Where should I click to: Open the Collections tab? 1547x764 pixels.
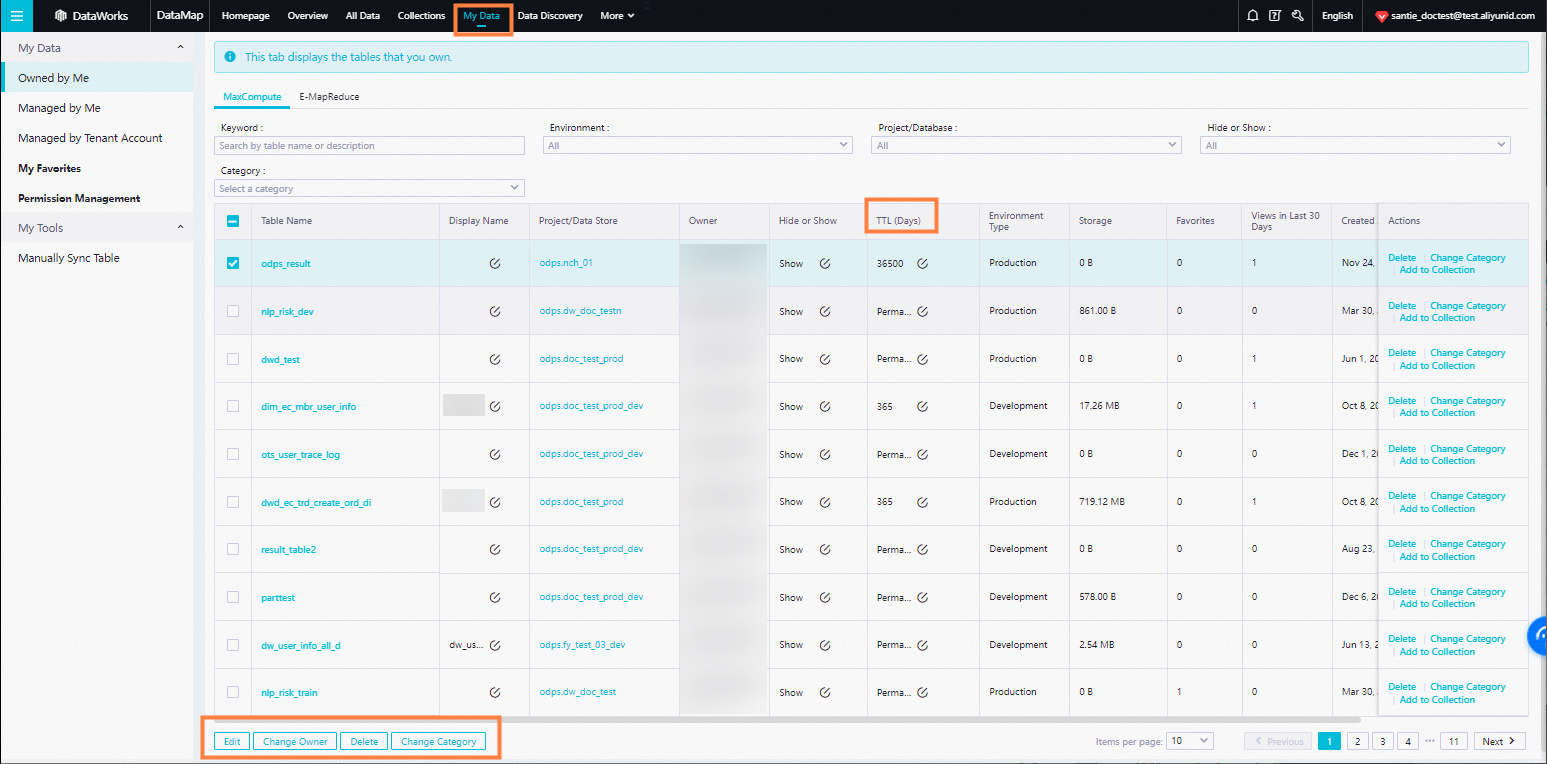pos(421,16)
